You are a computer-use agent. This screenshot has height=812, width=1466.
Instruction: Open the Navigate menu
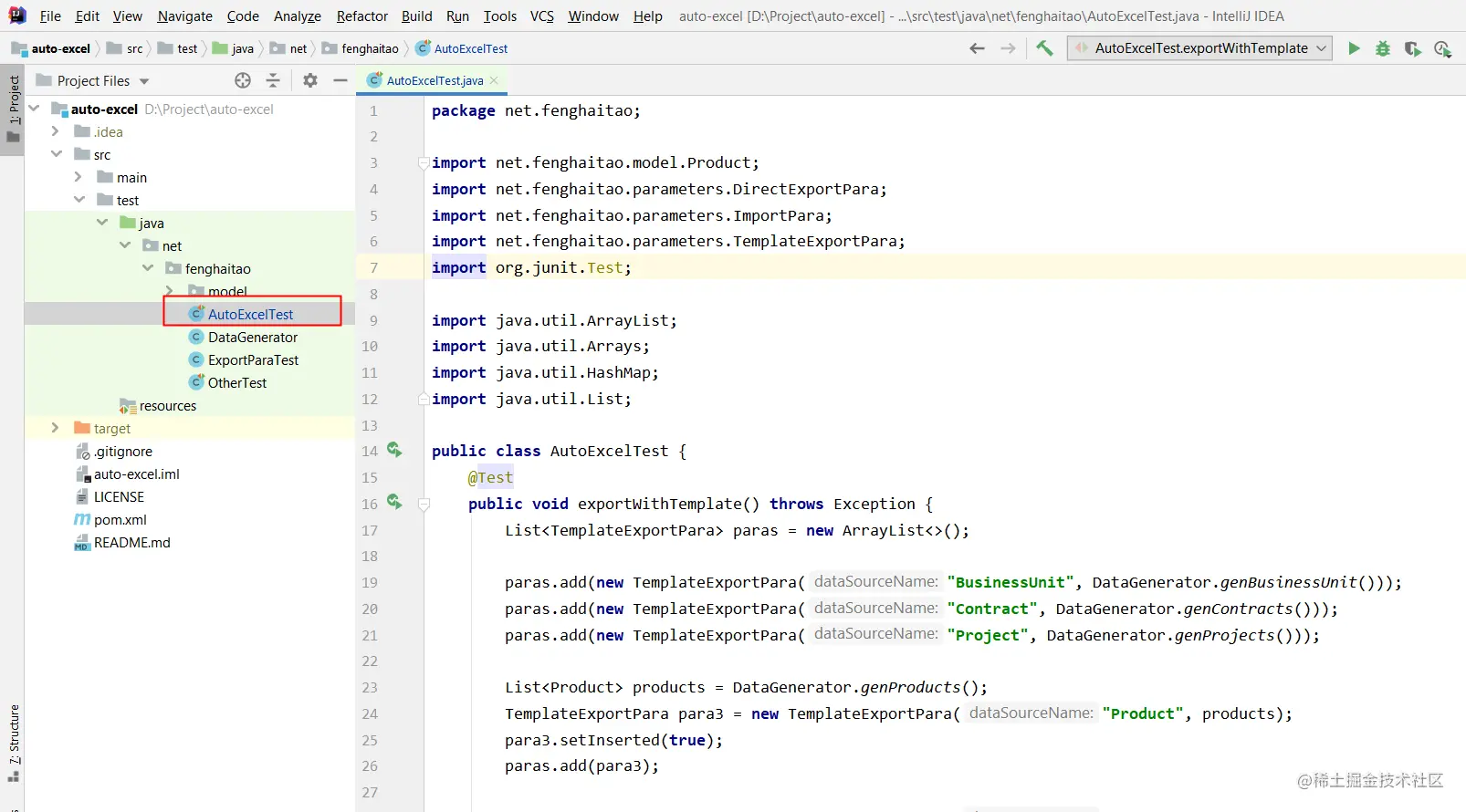184,16
